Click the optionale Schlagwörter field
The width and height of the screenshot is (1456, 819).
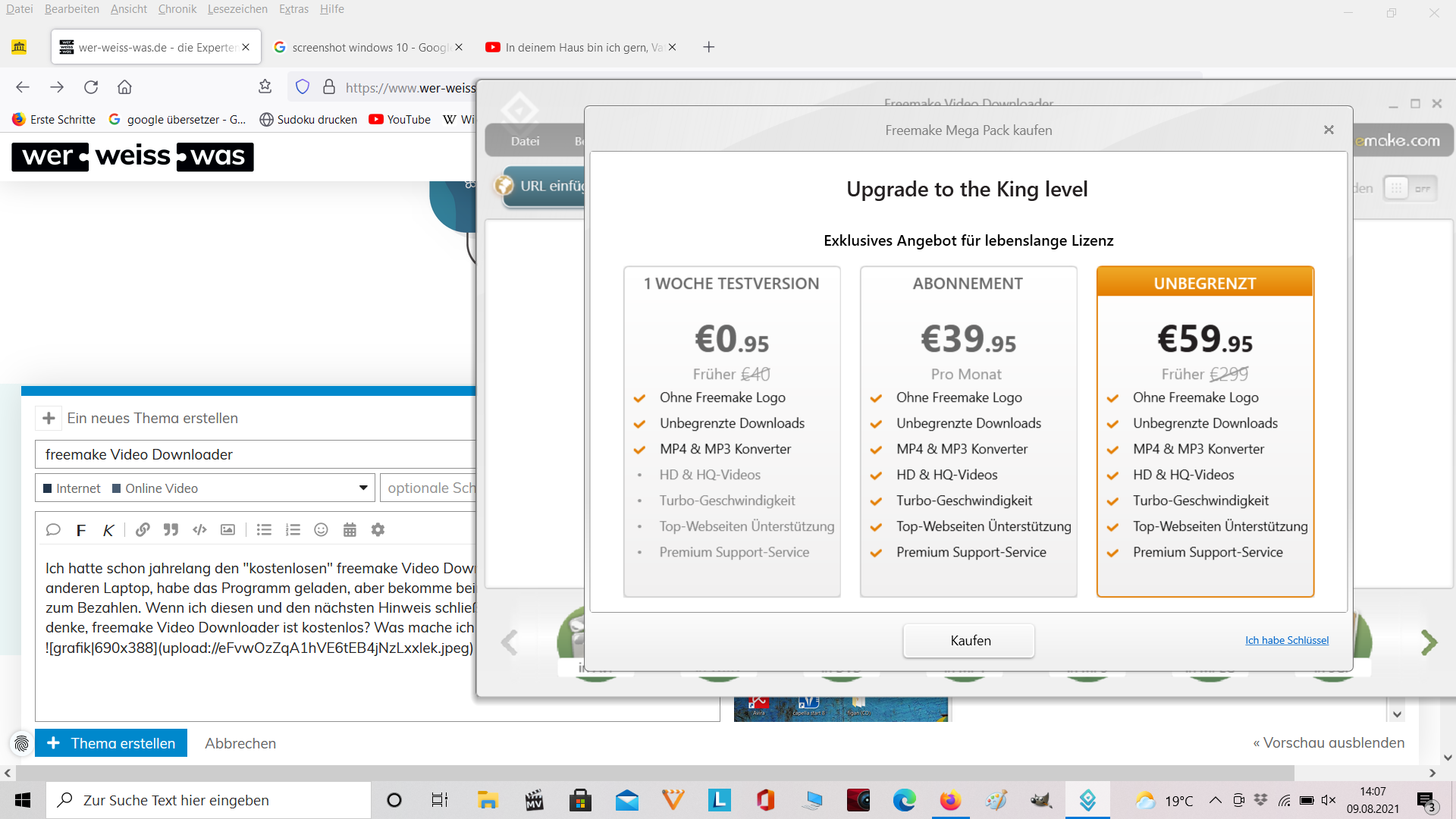point(428,488)
